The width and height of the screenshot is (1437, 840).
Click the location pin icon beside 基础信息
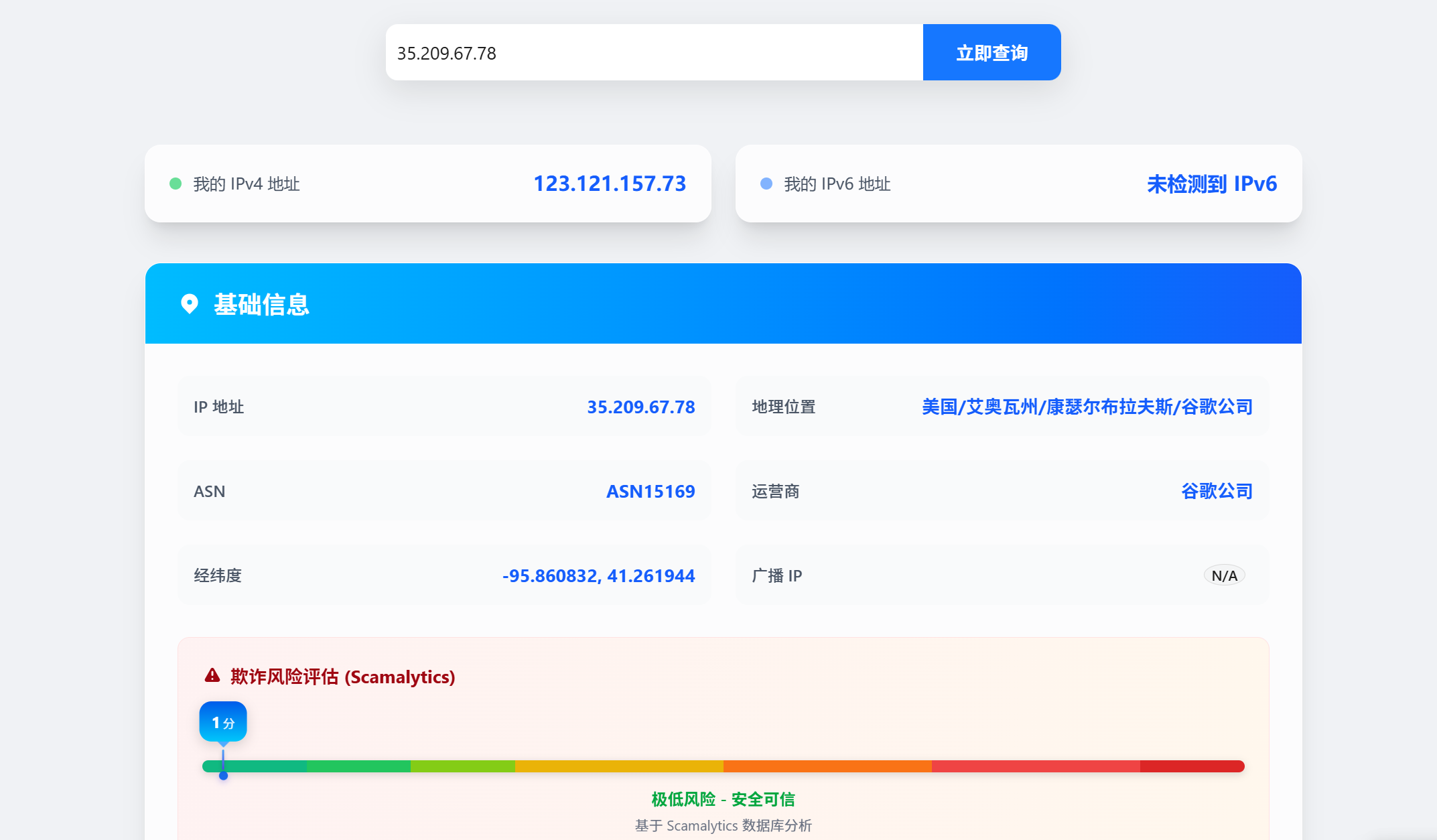(x=190, y=304)
